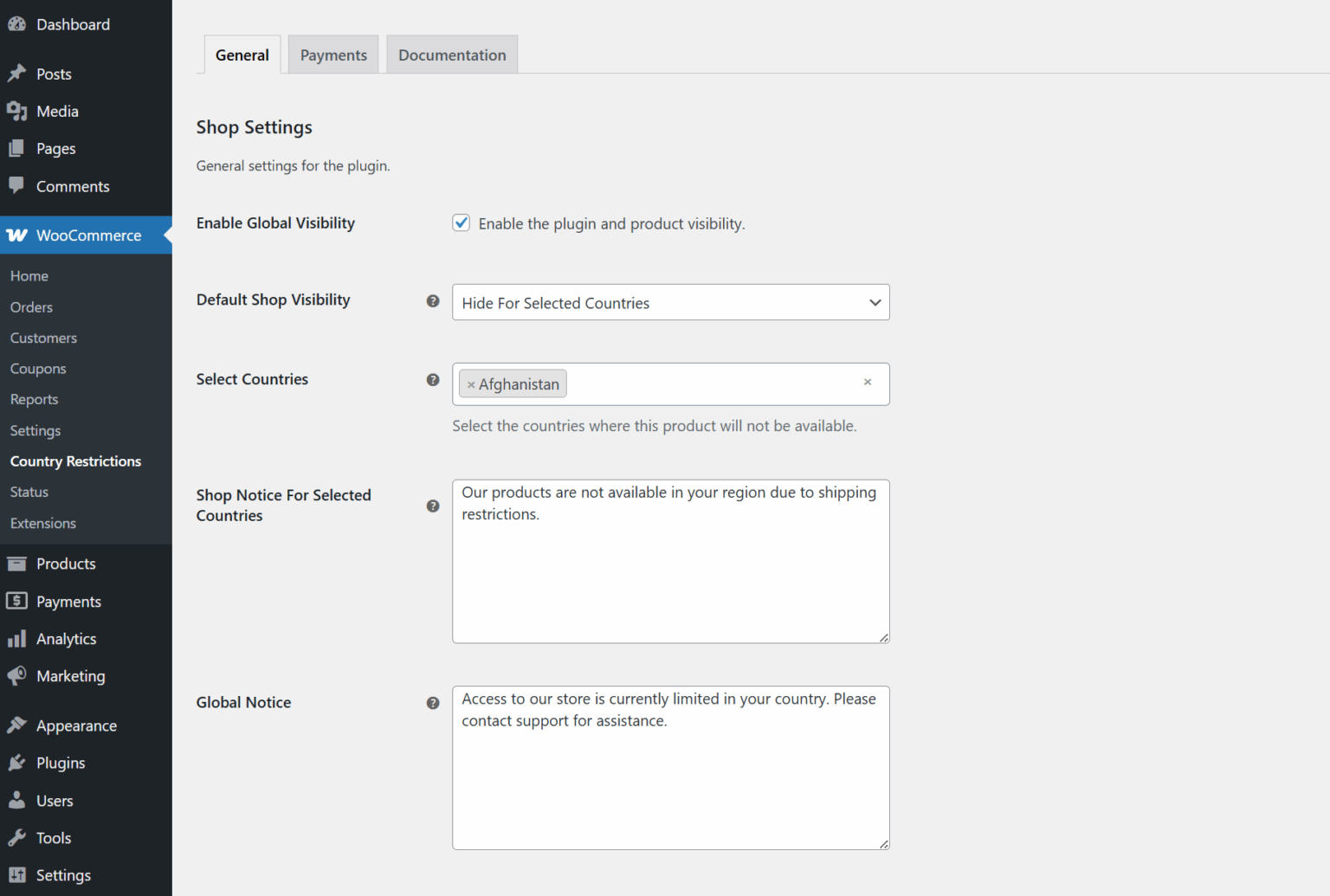The height and width of the screenshot is (896, 1330).
Task: Click the Tools wrench icon
Action: [x=17, y=837]
